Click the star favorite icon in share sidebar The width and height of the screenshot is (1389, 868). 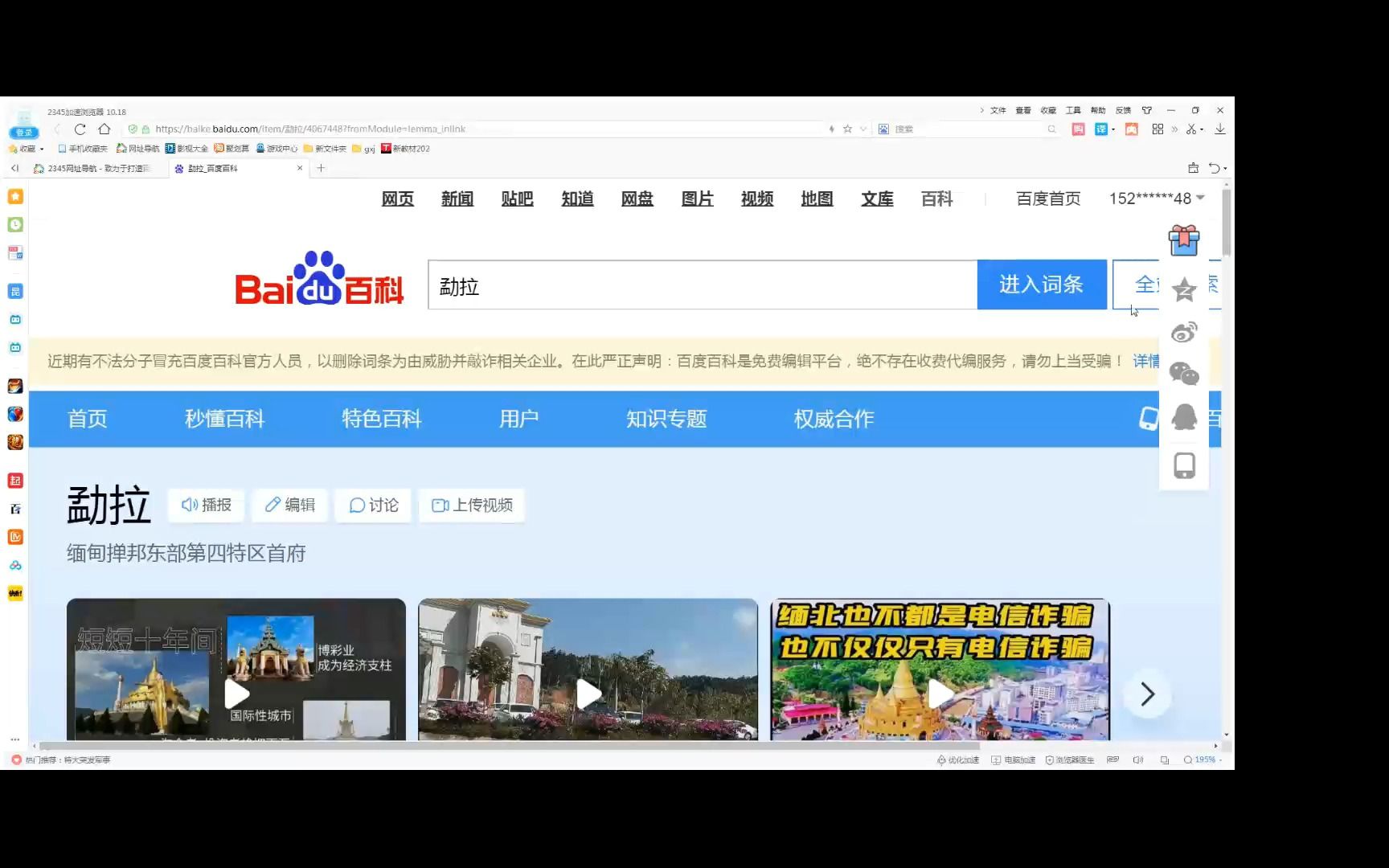click(1184, 289)
